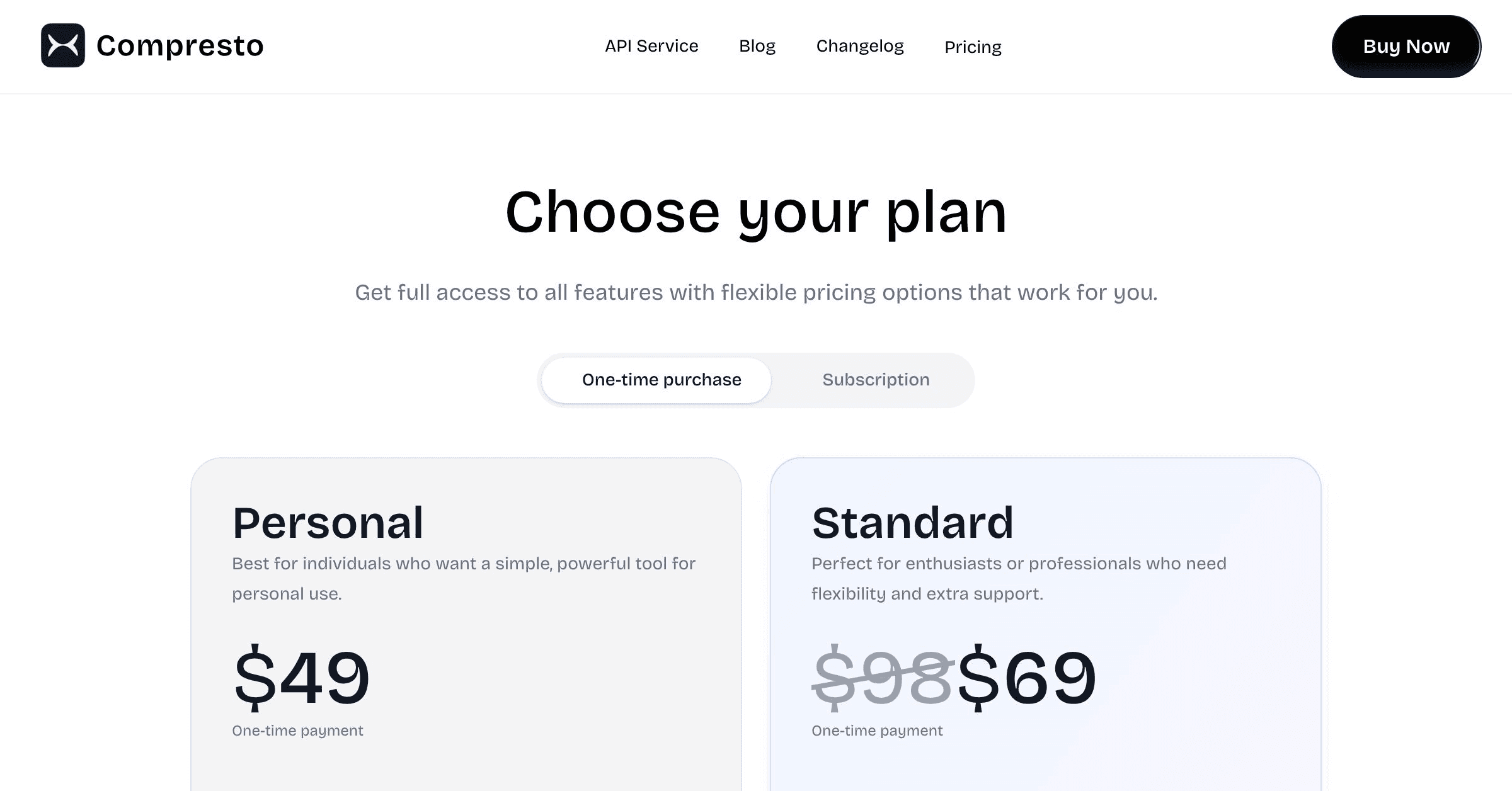Click the "Get full access" subtitle text
1512x791 pixels.
pos(756,293)
